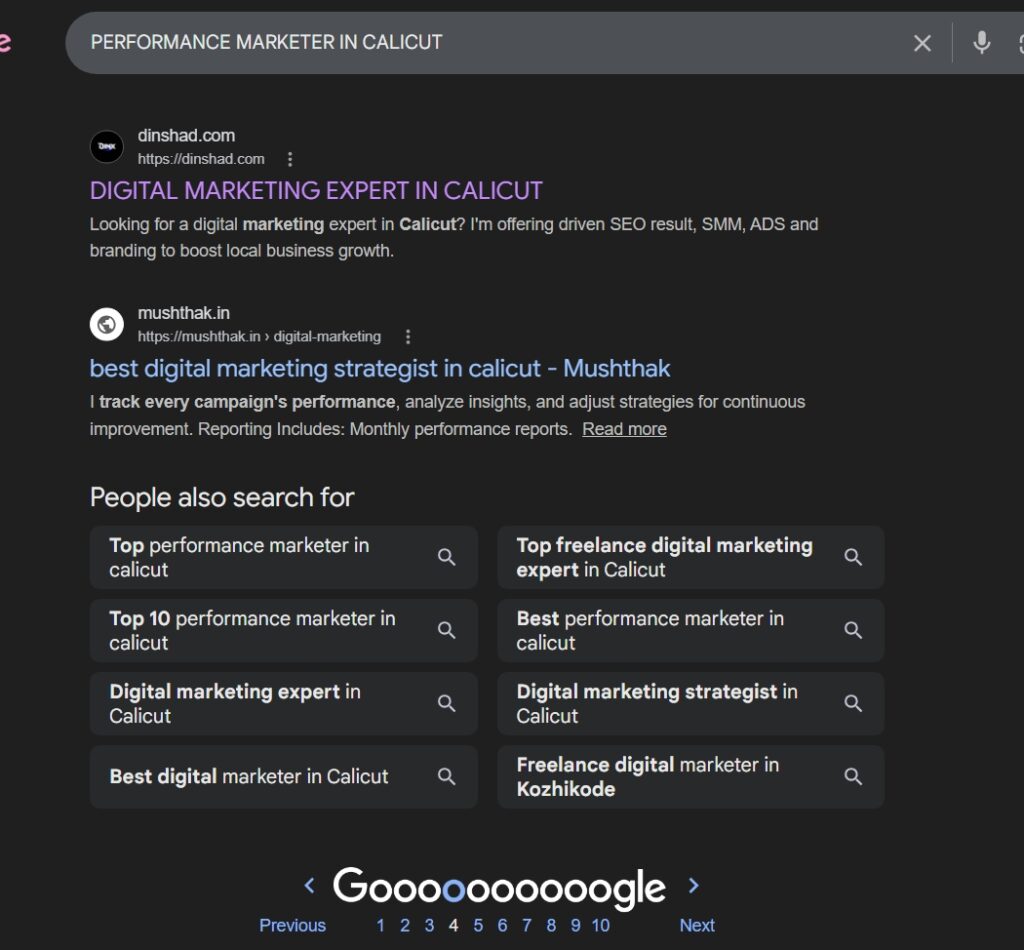Clear the search query with the X icon
This screenshot has height=950, width=1024.
[x=922, y=42]
